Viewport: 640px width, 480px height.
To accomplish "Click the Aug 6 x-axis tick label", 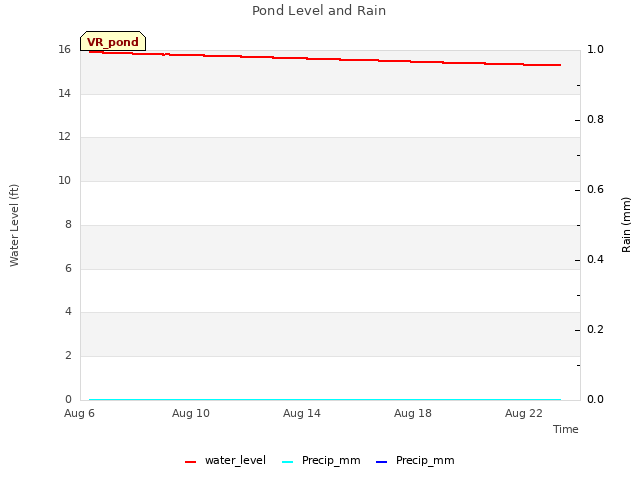I will pos(79,413).
